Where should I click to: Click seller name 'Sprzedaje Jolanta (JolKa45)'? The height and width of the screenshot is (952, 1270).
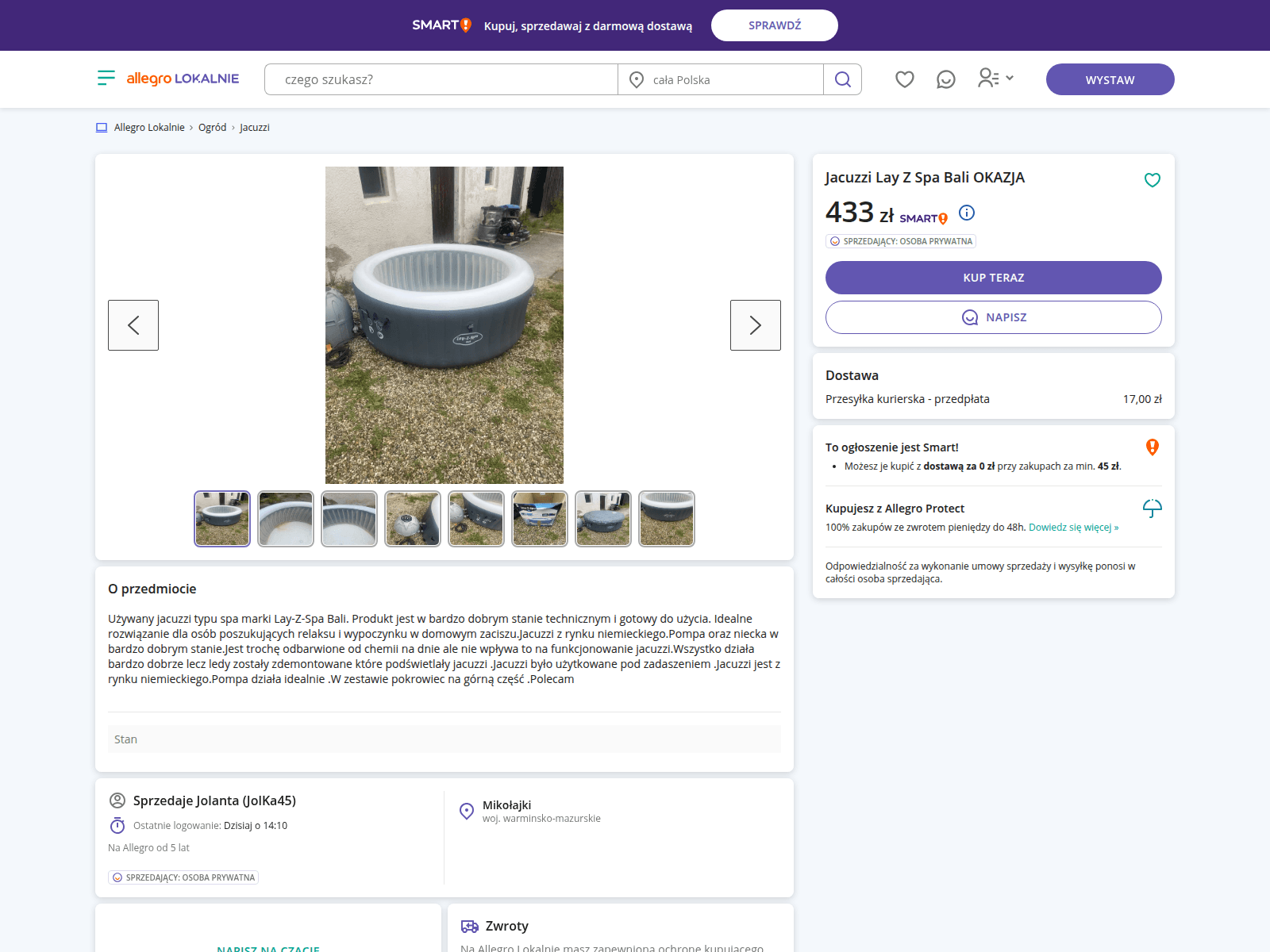[214, 800]
